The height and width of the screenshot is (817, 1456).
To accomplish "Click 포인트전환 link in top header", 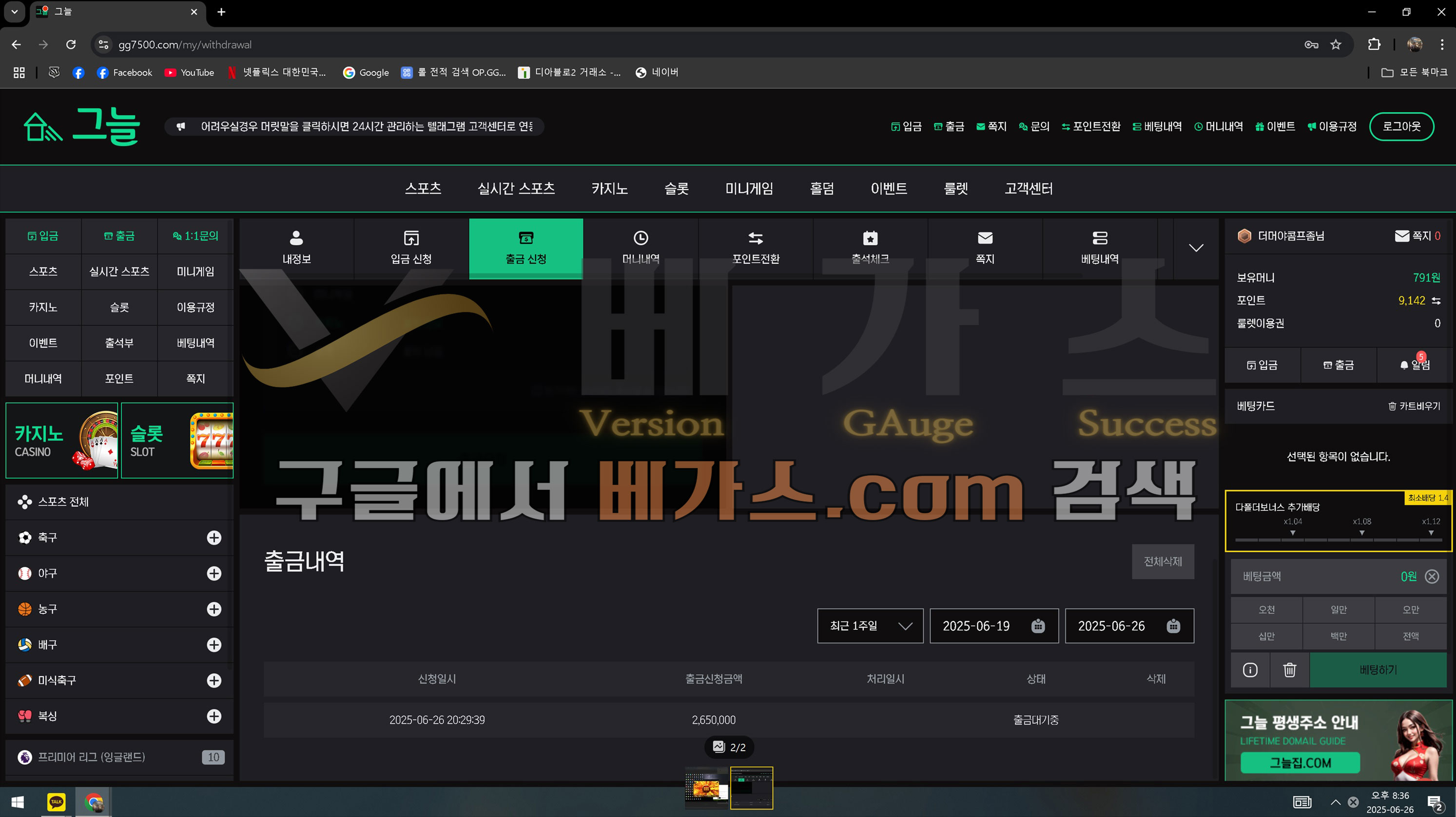I will (1090, 126).
